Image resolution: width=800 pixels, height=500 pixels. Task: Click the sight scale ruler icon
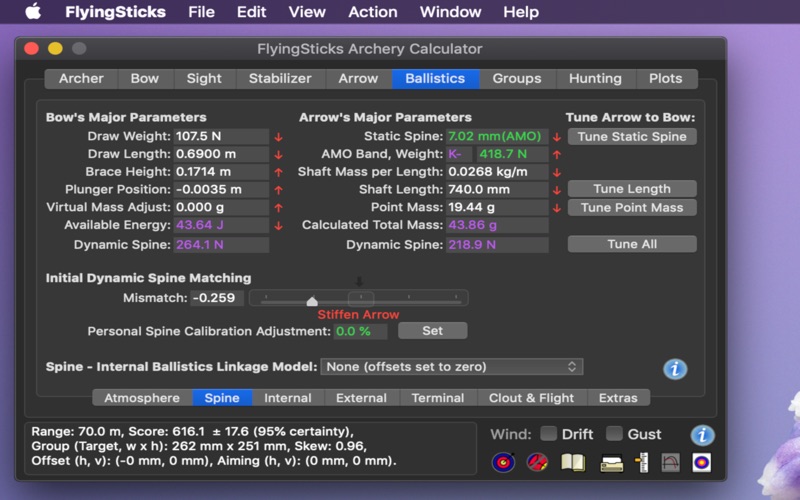[641, 462]
